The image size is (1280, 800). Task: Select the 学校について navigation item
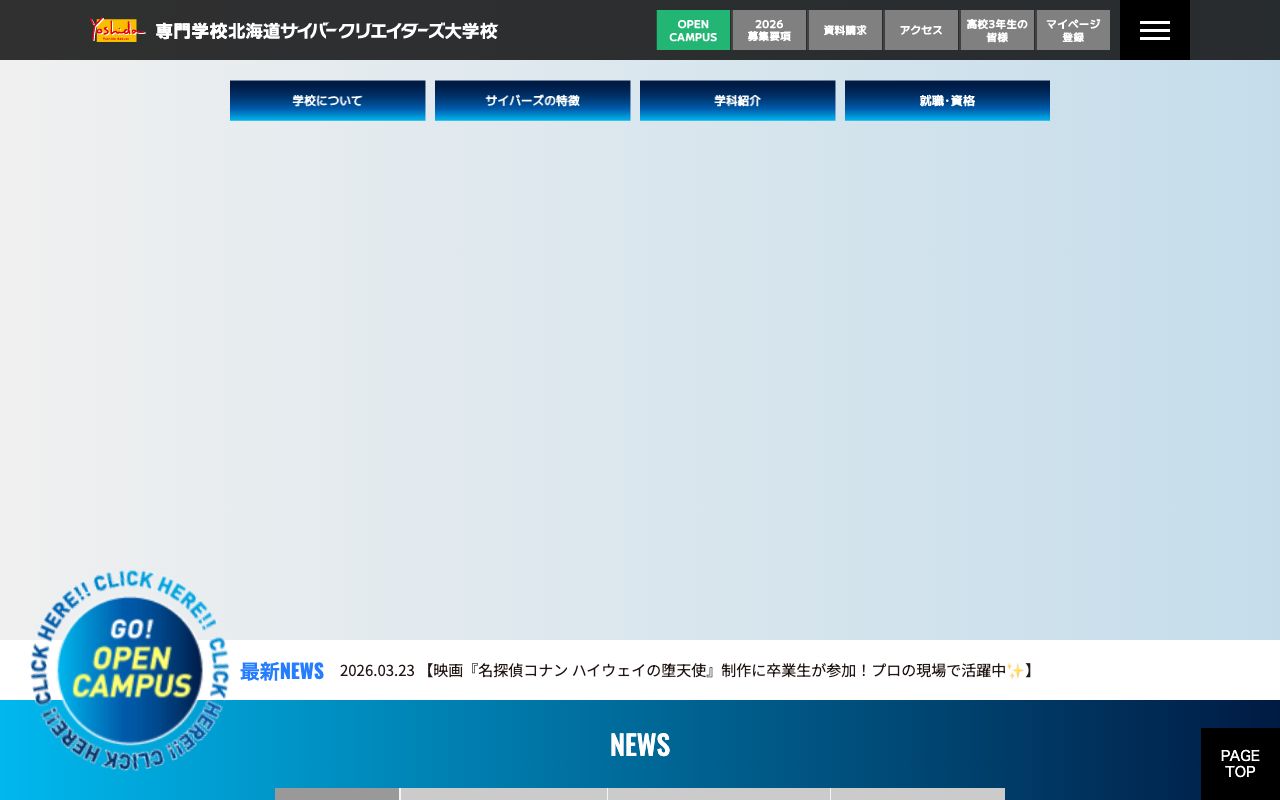[x=327, y=100]
